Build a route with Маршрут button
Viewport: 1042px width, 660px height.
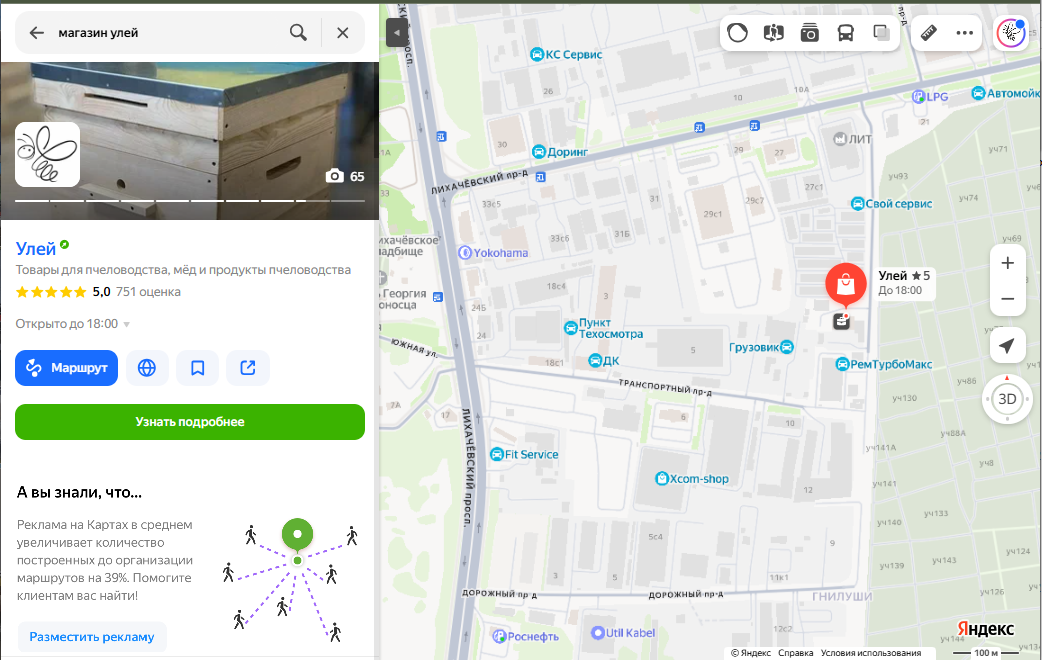(x=66, y=368)
